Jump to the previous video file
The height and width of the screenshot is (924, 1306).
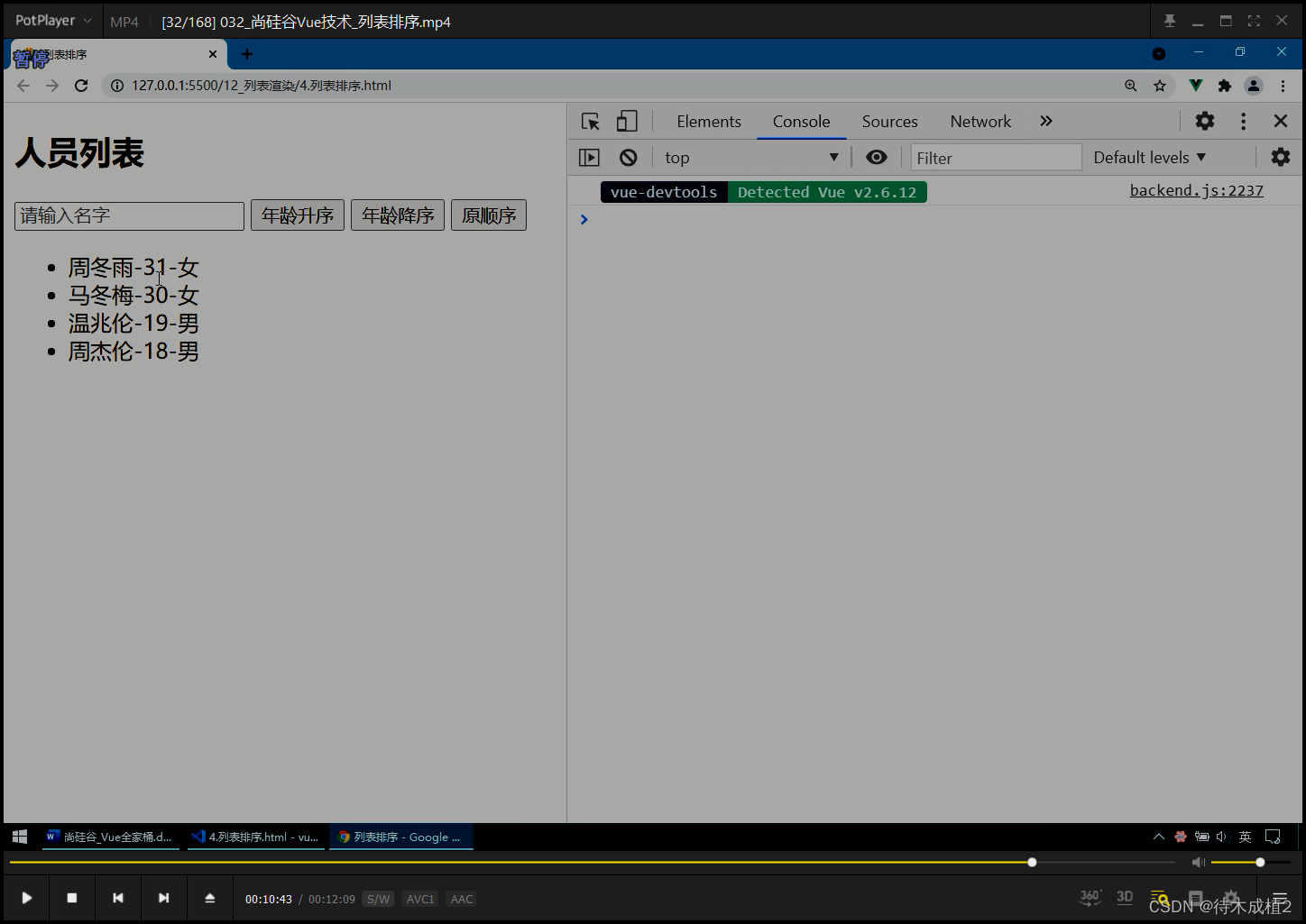click(117, 898)
